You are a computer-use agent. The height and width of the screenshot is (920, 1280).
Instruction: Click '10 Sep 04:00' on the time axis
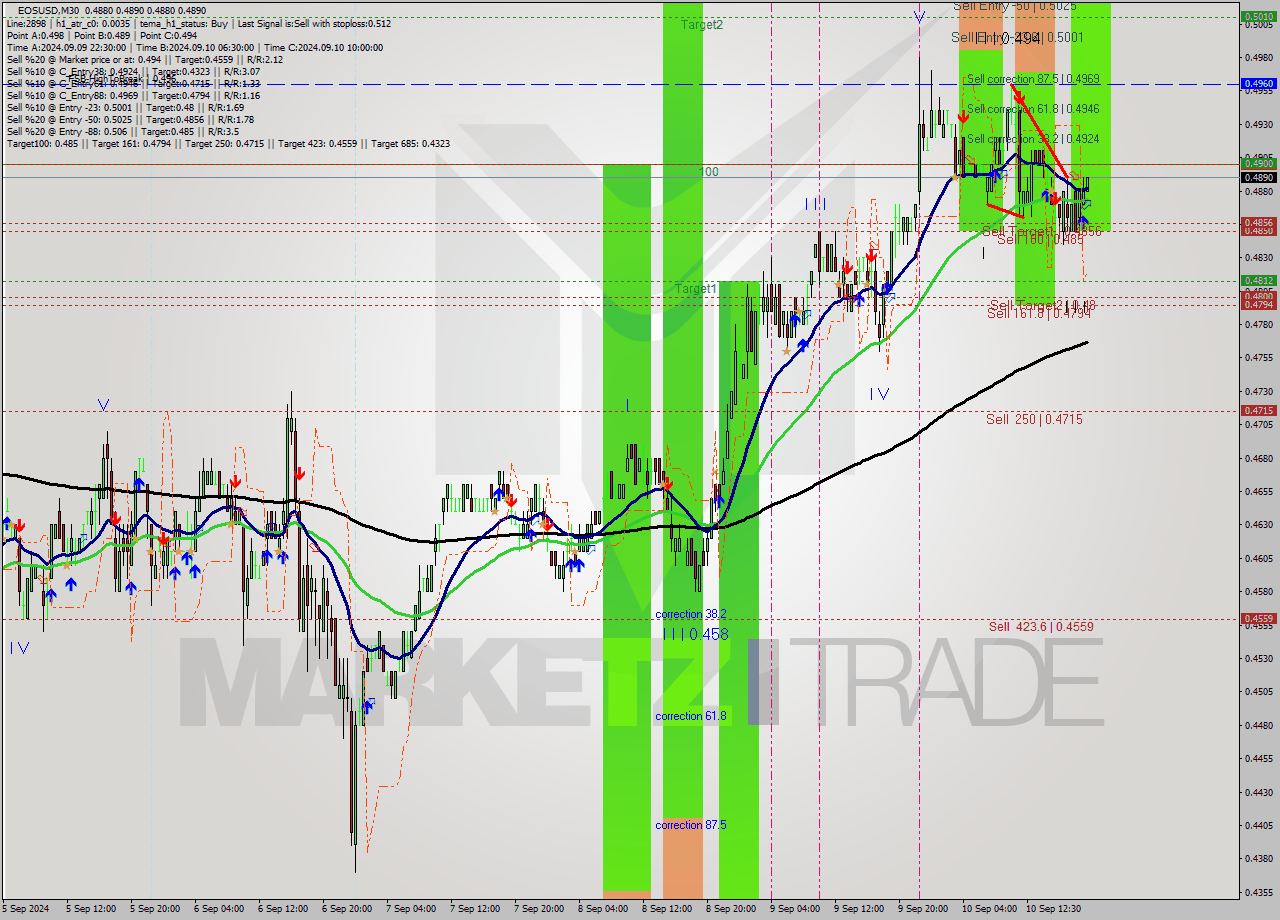989,909
